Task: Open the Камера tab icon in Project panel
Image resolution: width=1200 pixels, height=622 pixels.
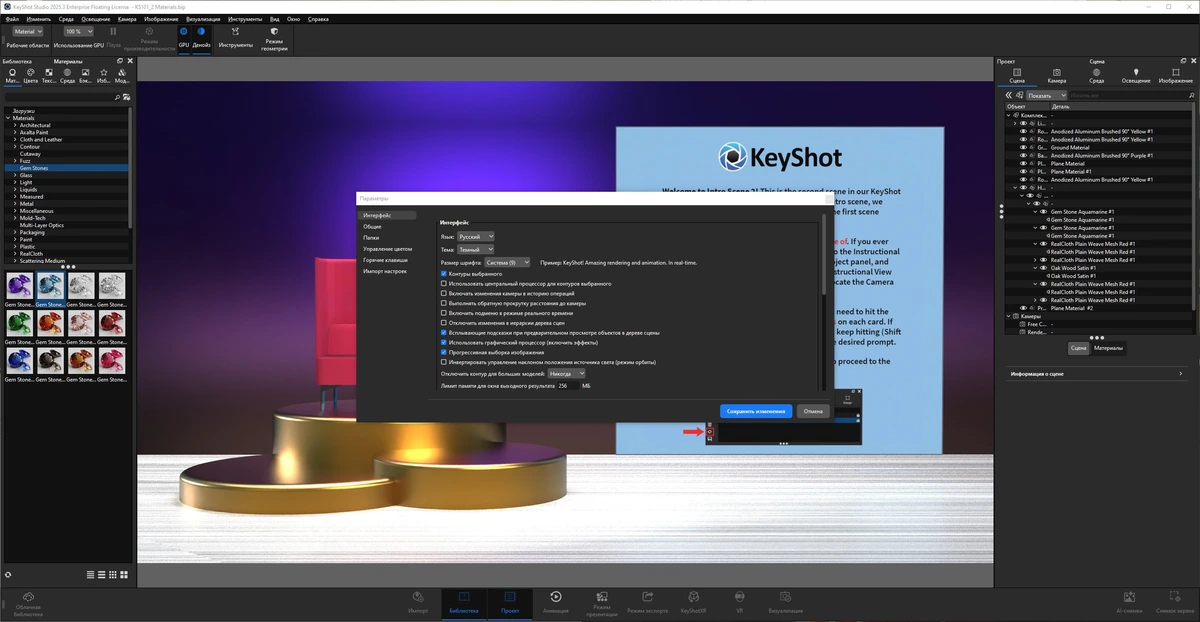Action: [1056, 76]
